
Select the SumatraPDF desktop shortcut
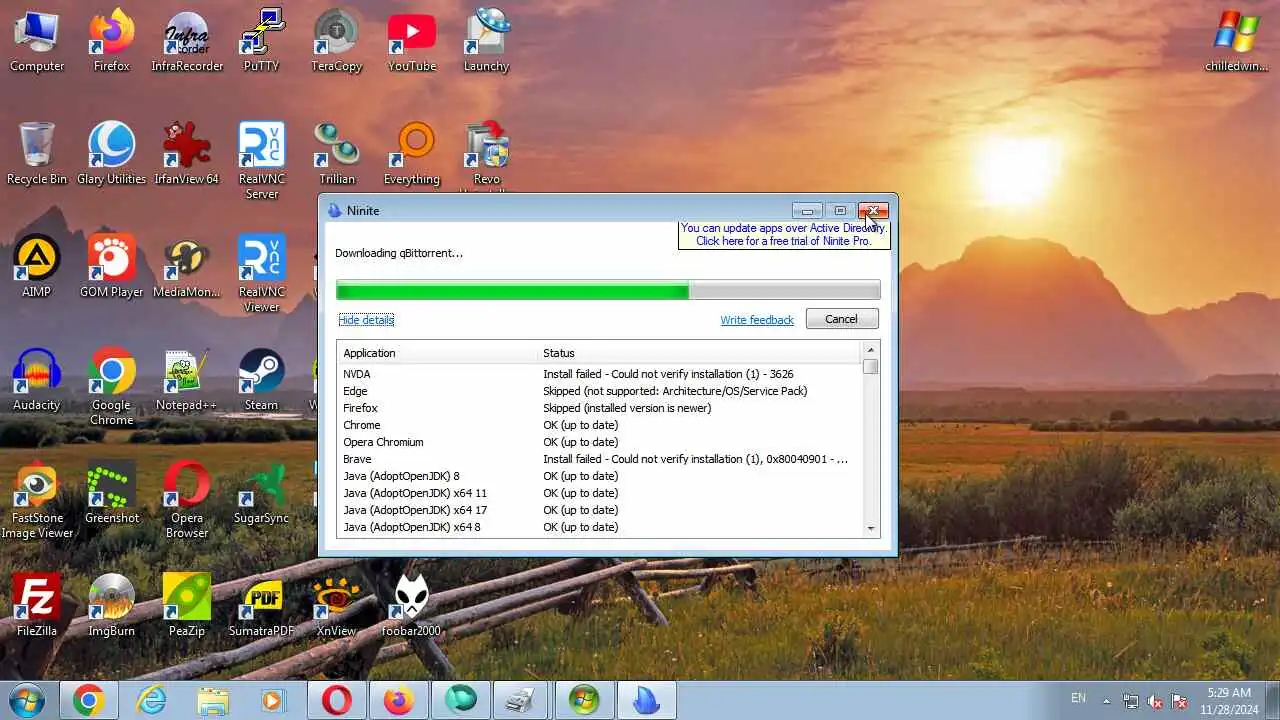click(262, 605)
